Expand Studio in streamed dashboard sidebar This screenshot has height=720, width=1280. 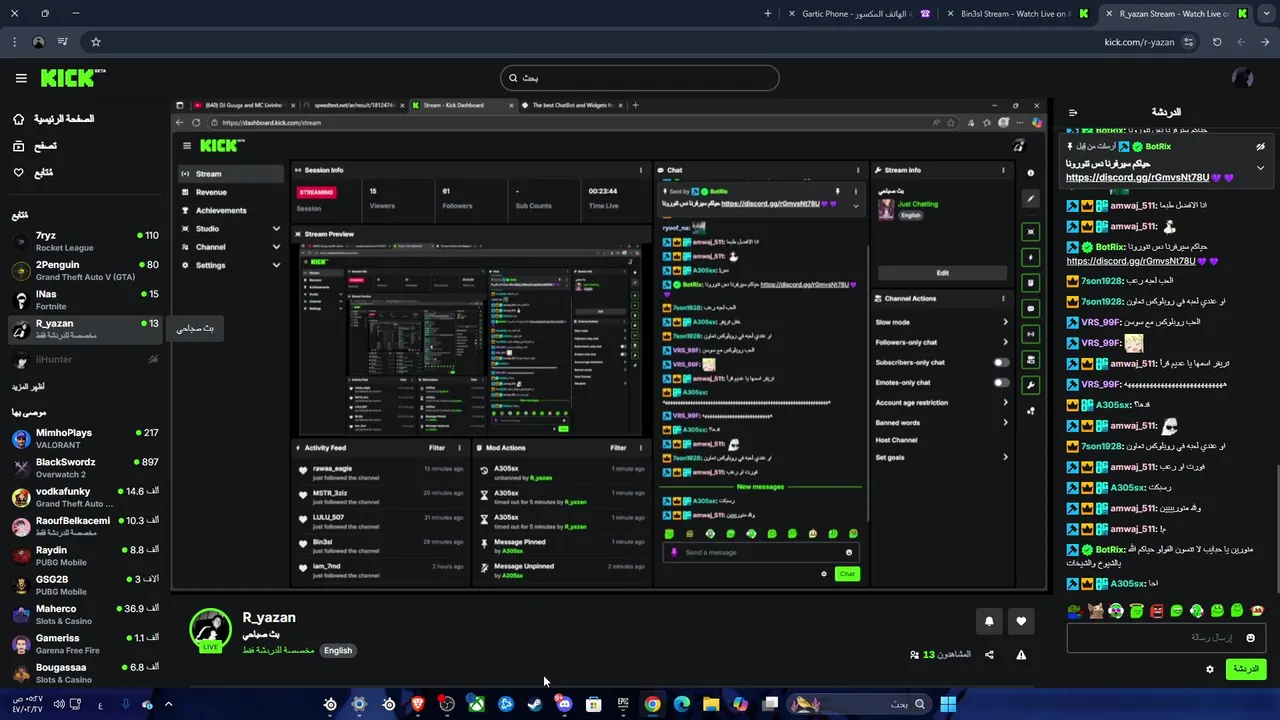[x=231, y=228]
